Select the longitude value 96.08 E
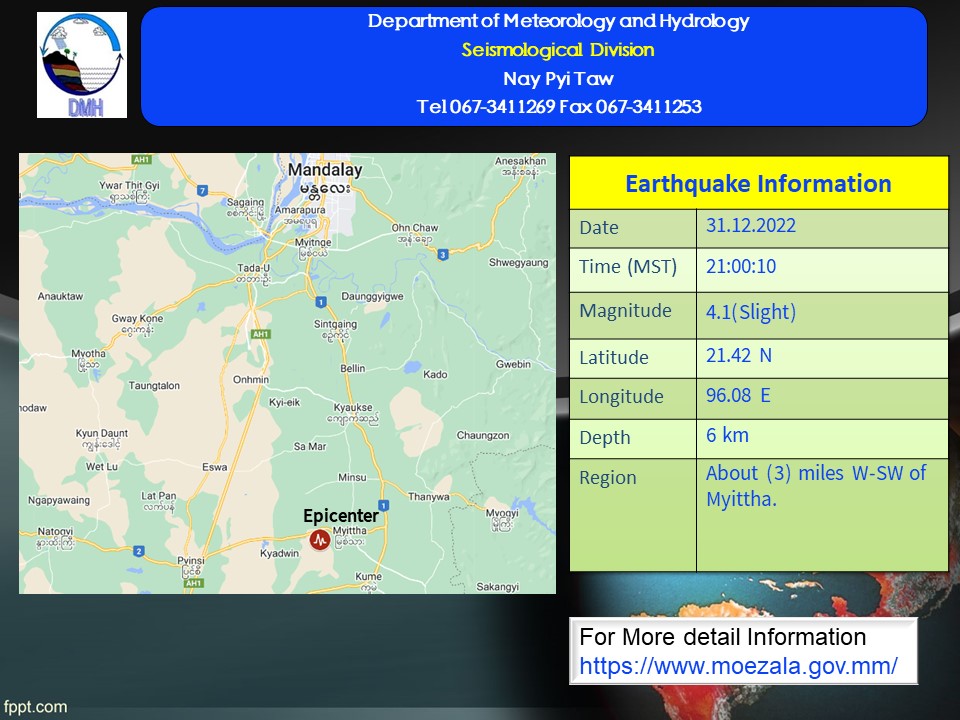Viewport: 960px width, 720px height. (x=738, y=395)
